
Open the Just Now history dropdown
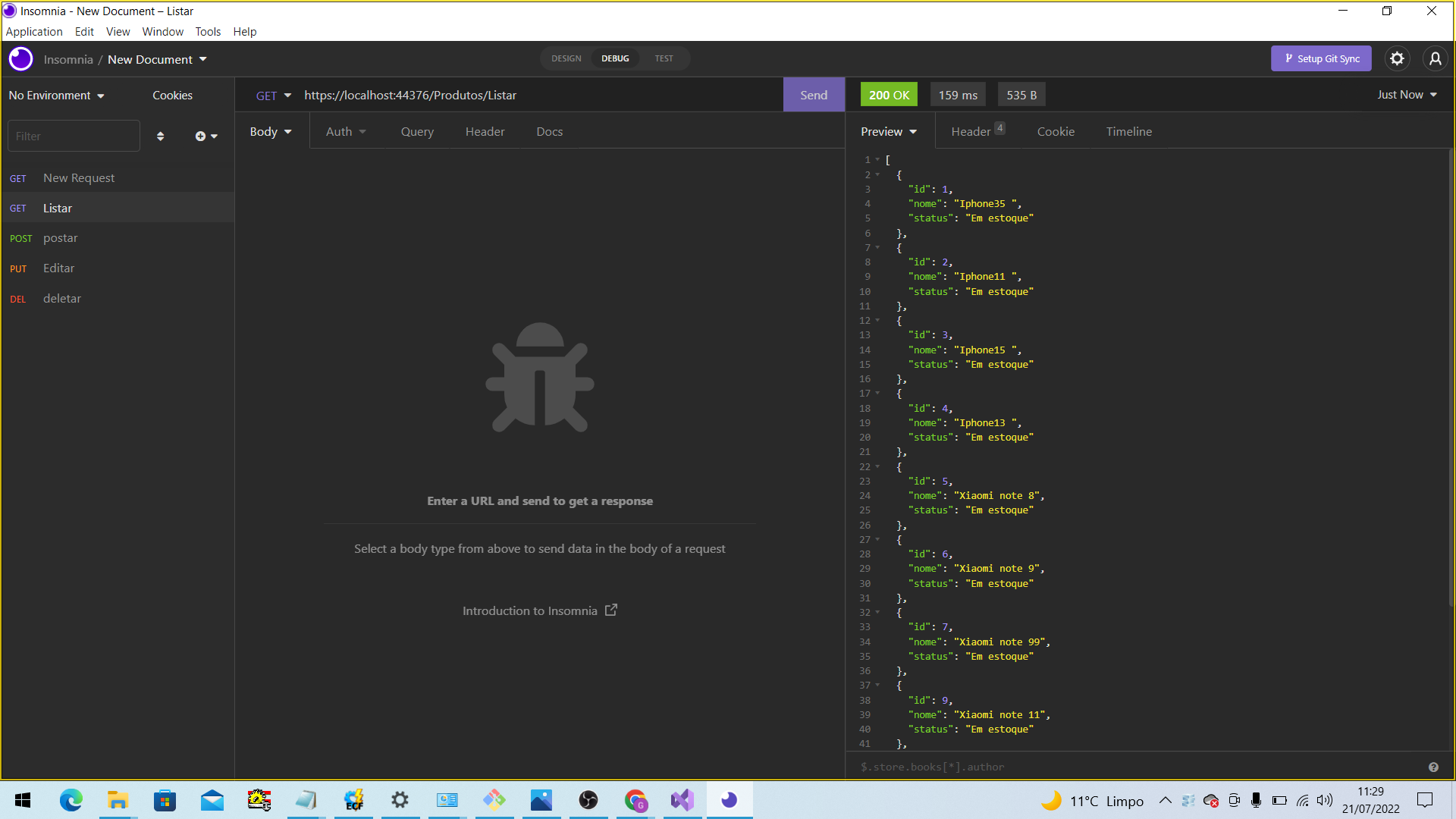click(1407, 95)
